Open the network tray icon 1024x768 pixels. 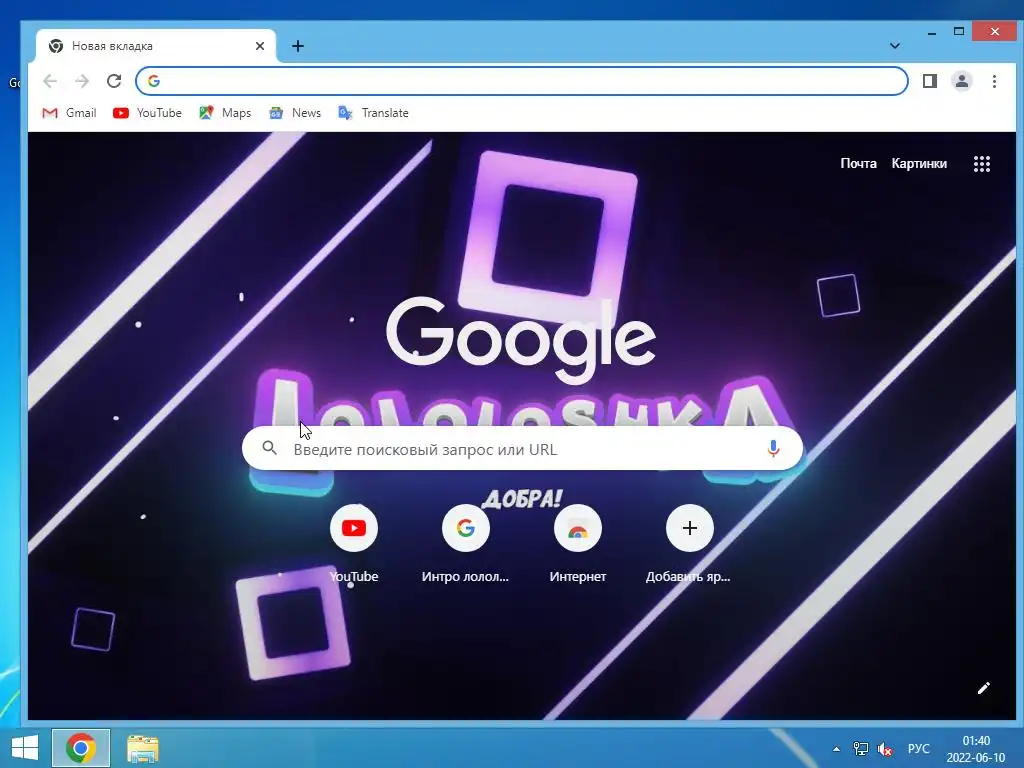point(861,749)
